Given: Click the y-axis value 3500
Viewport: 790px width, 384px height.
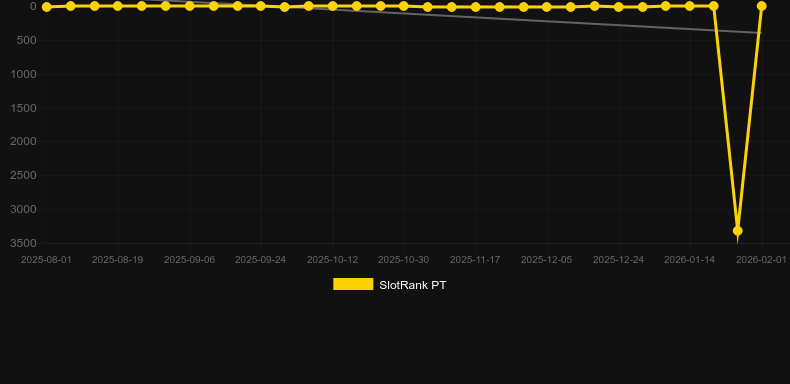Looking at the screenshot, I should (x=24, y=243).
